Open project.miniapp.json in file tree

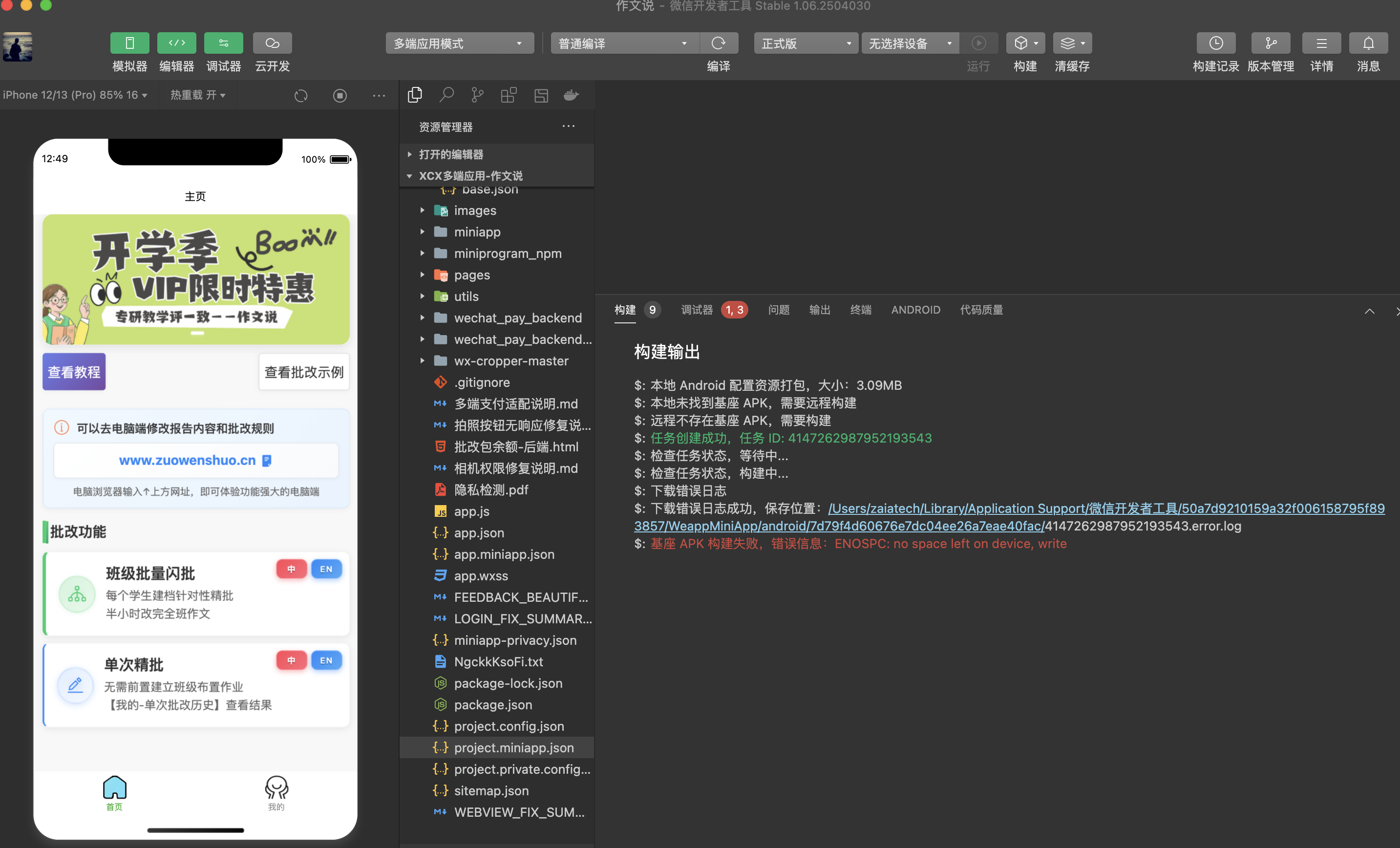point(513,747)
